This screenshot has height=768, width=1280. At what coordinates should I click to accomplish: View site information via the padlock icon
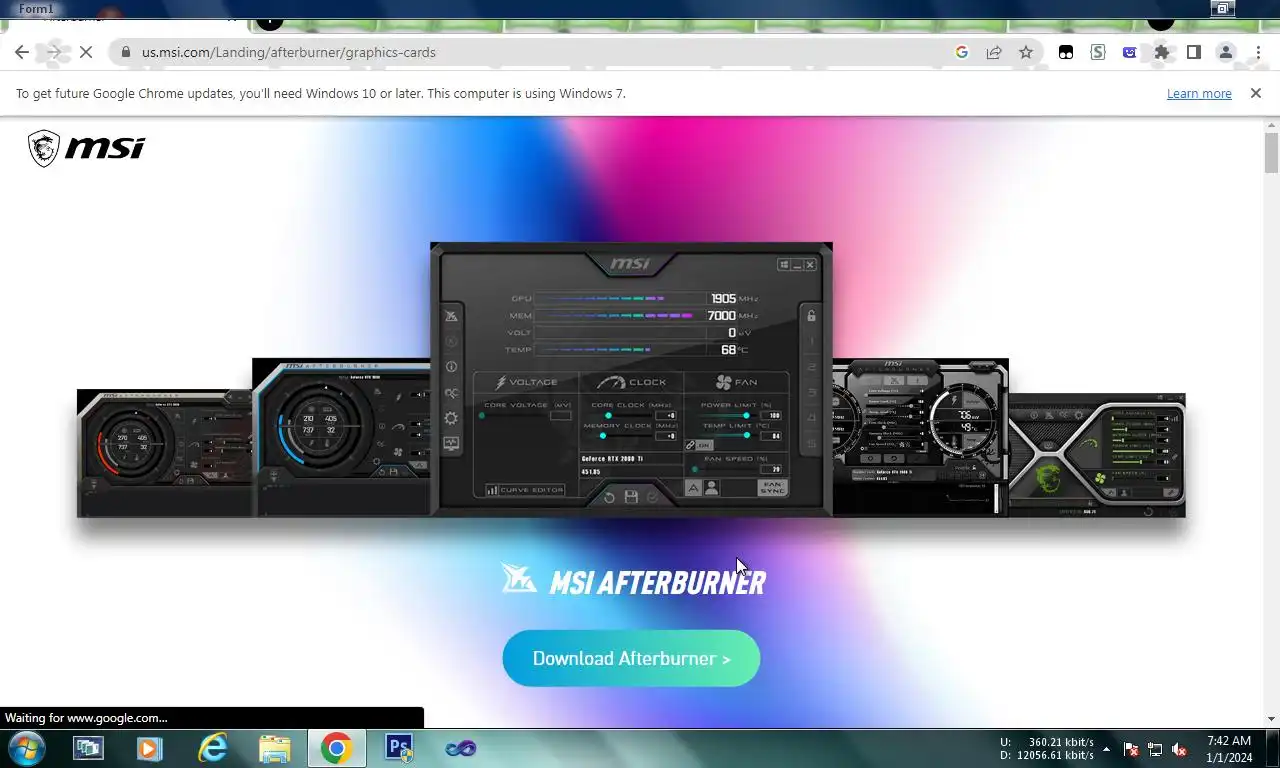pos(125,52)
